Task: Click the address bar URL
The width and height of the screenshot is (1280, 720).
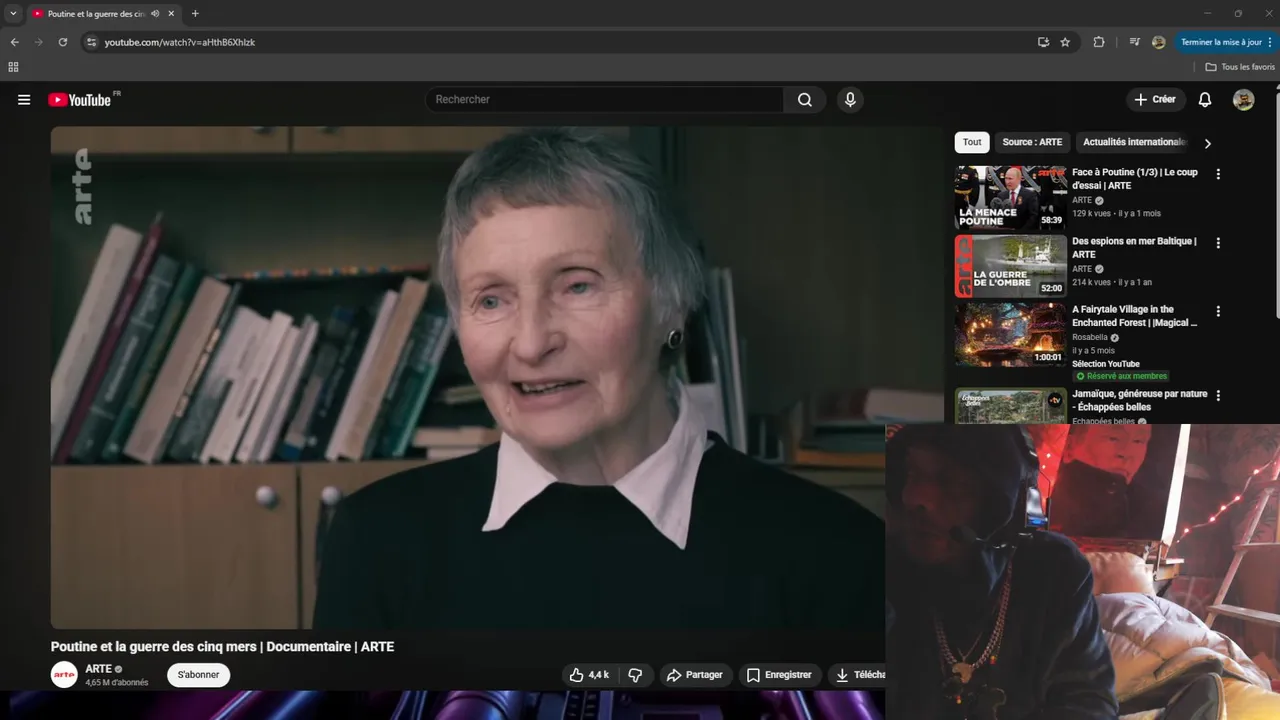Action: pos(180,42)
